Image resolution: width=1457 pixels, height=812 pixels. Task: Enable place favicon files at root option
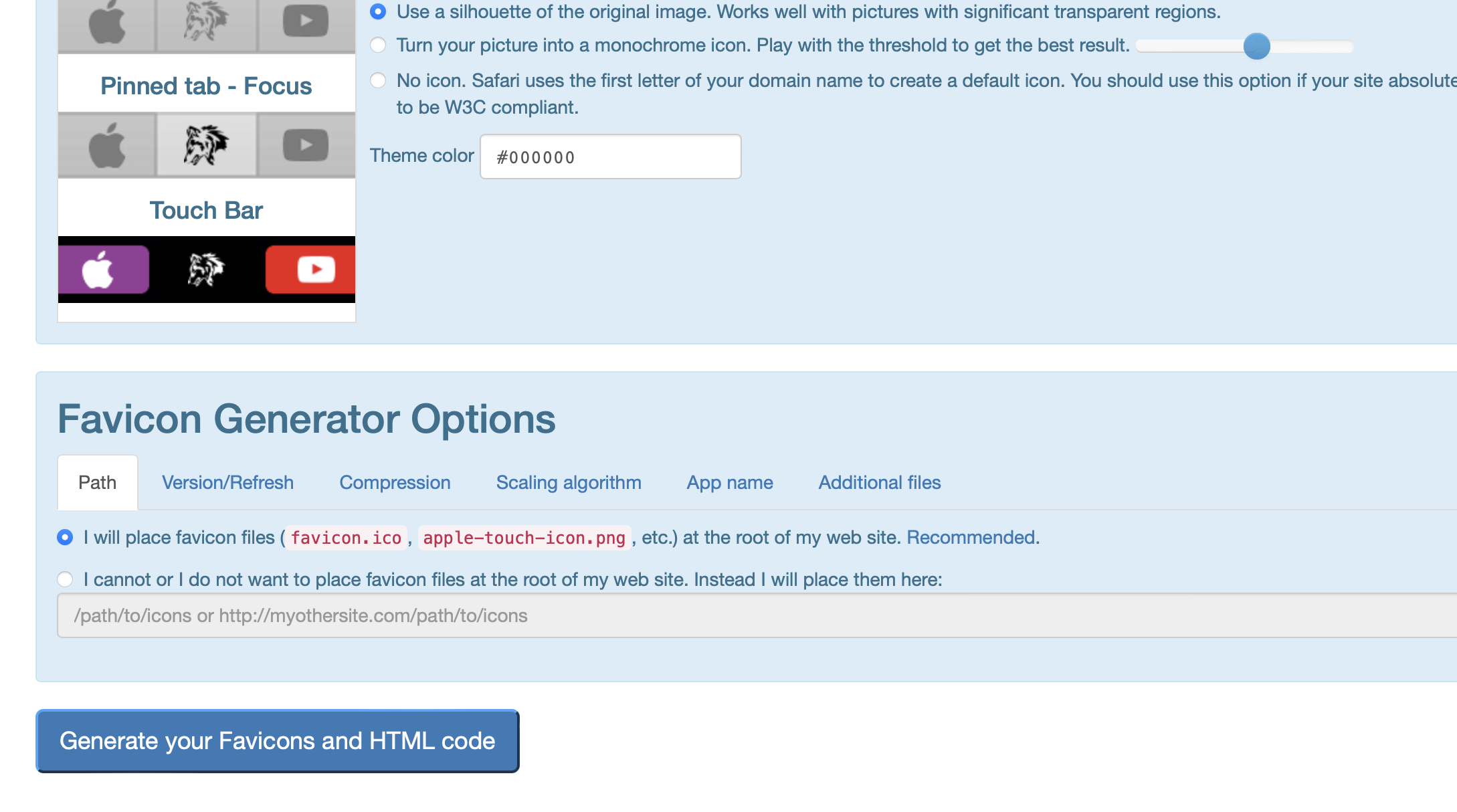(65, 538)
